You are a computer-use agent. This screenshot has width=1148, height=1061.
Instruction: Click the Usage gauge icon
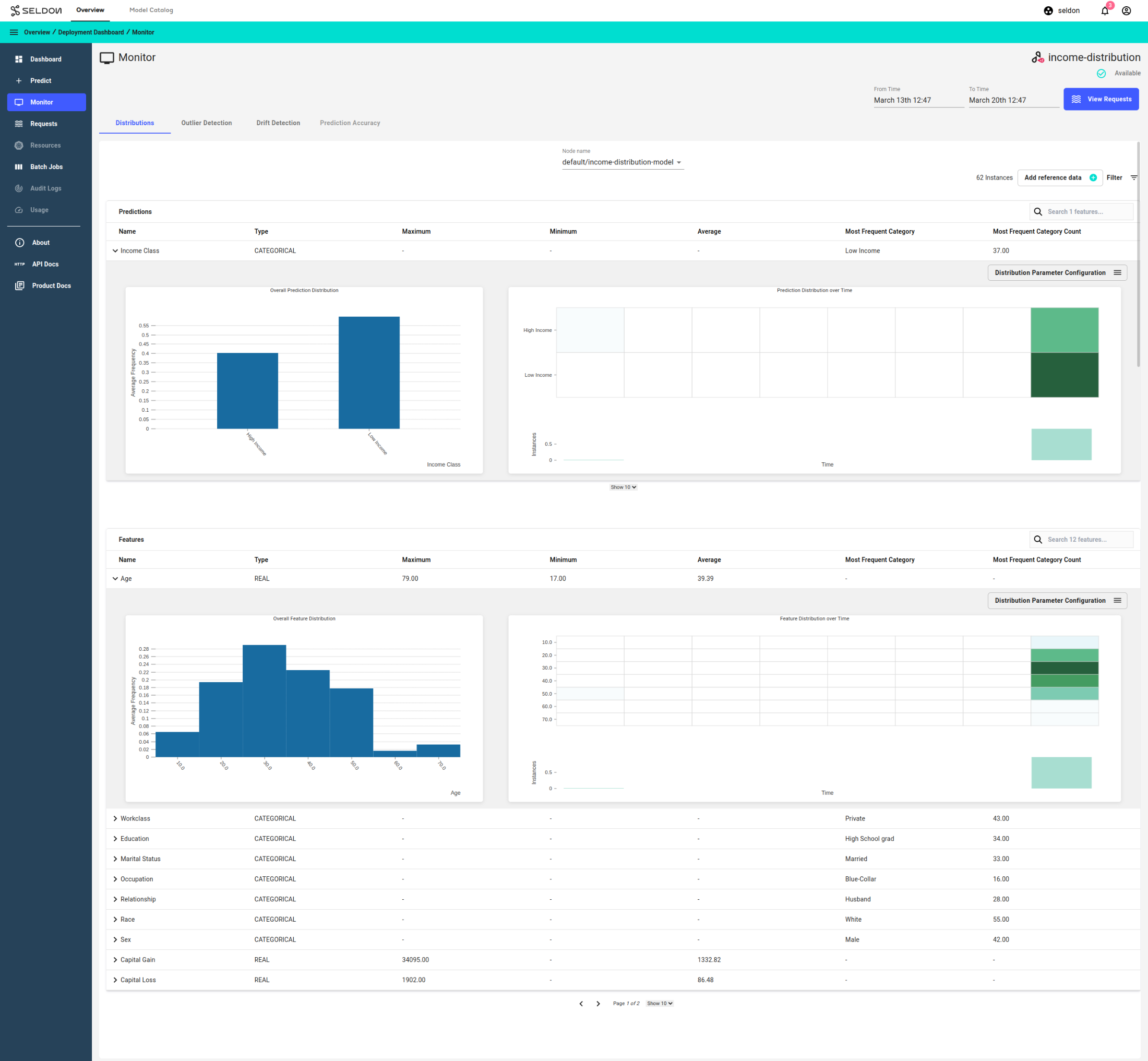tap(19, 210)
